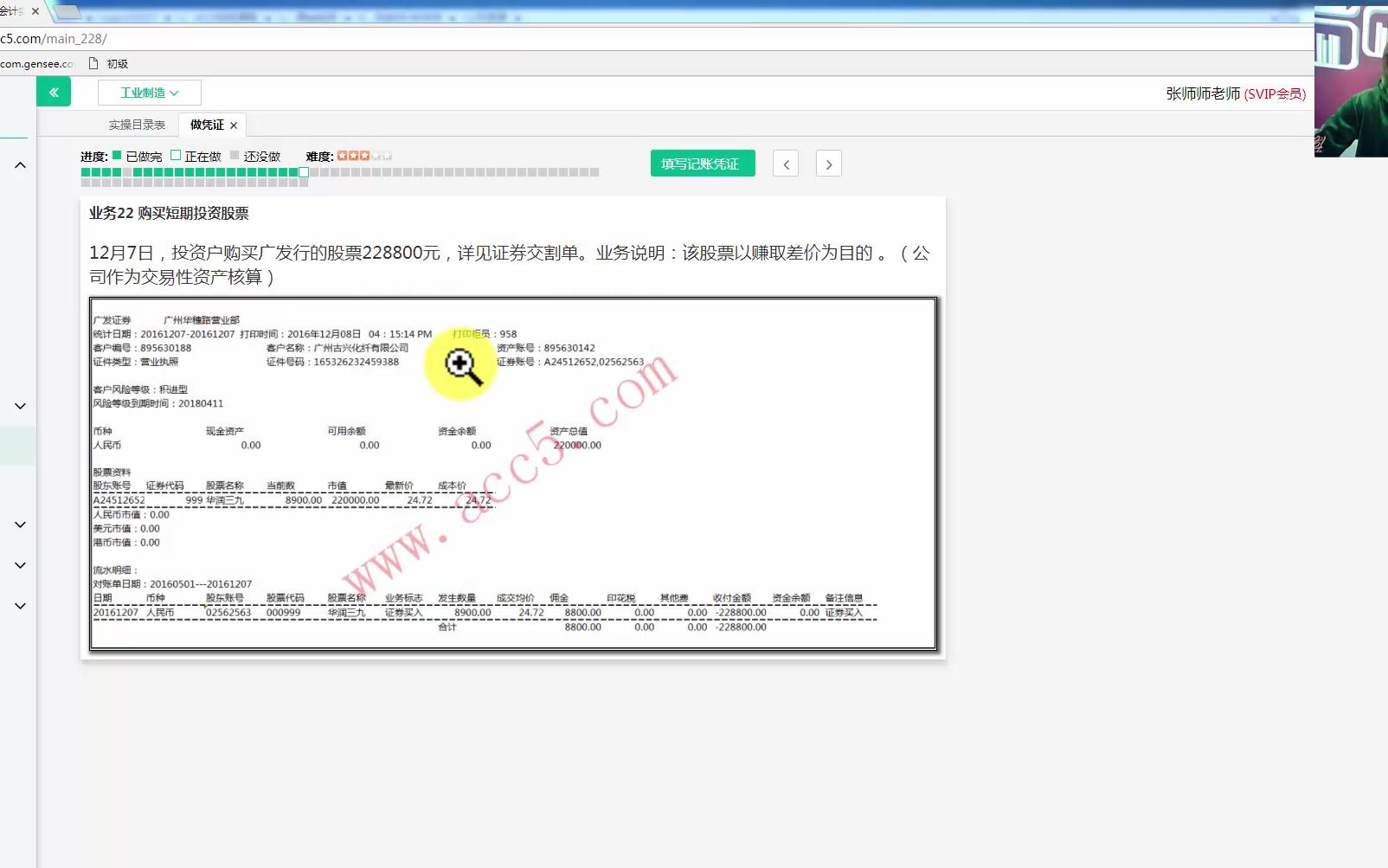Screen dimensions: 1388x868
Task: Click the 填写记账凭证 button
Action: (702, 163)
